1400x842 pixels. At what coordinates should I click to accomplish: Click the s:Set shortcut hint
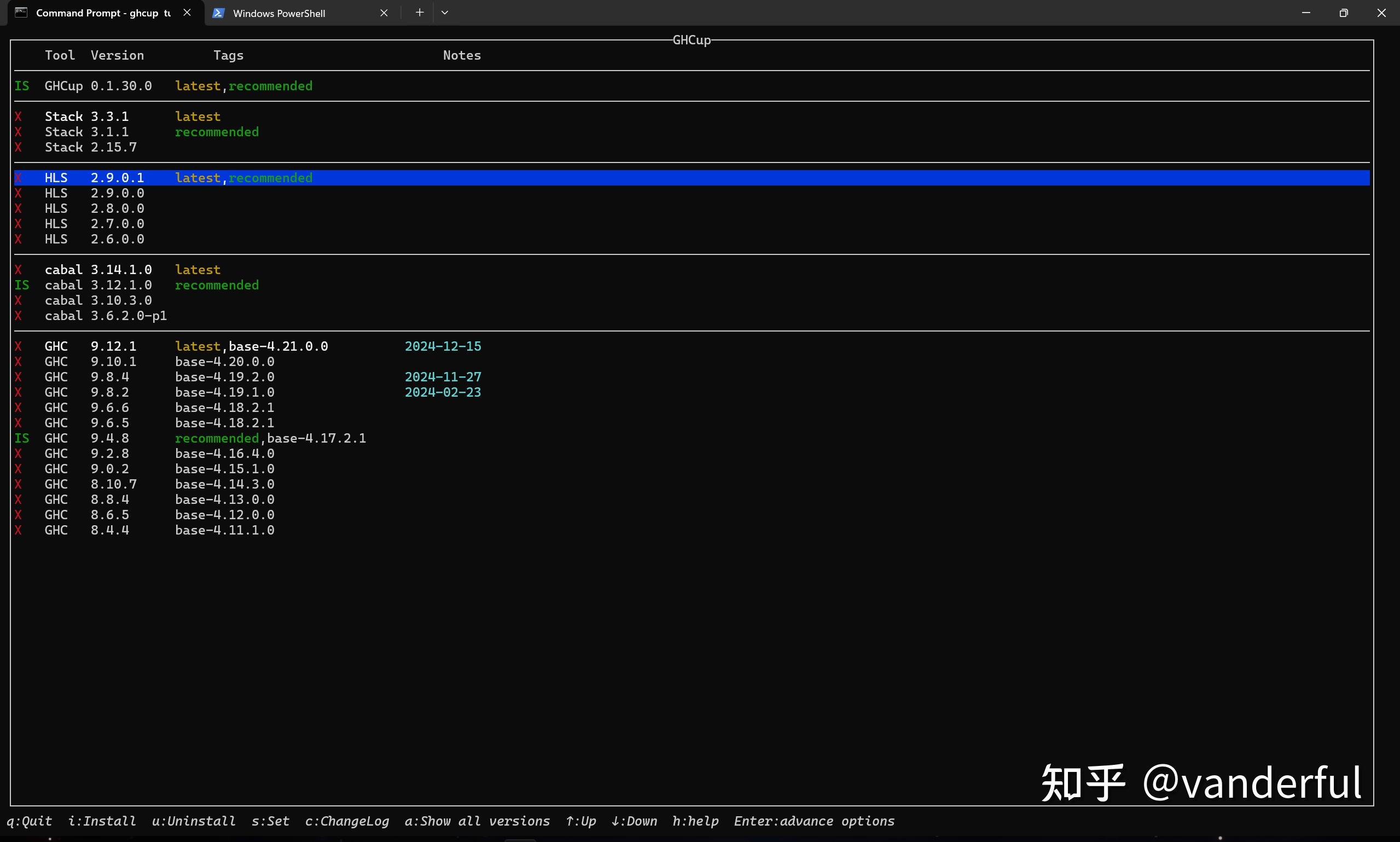click(x=271, y=821)
